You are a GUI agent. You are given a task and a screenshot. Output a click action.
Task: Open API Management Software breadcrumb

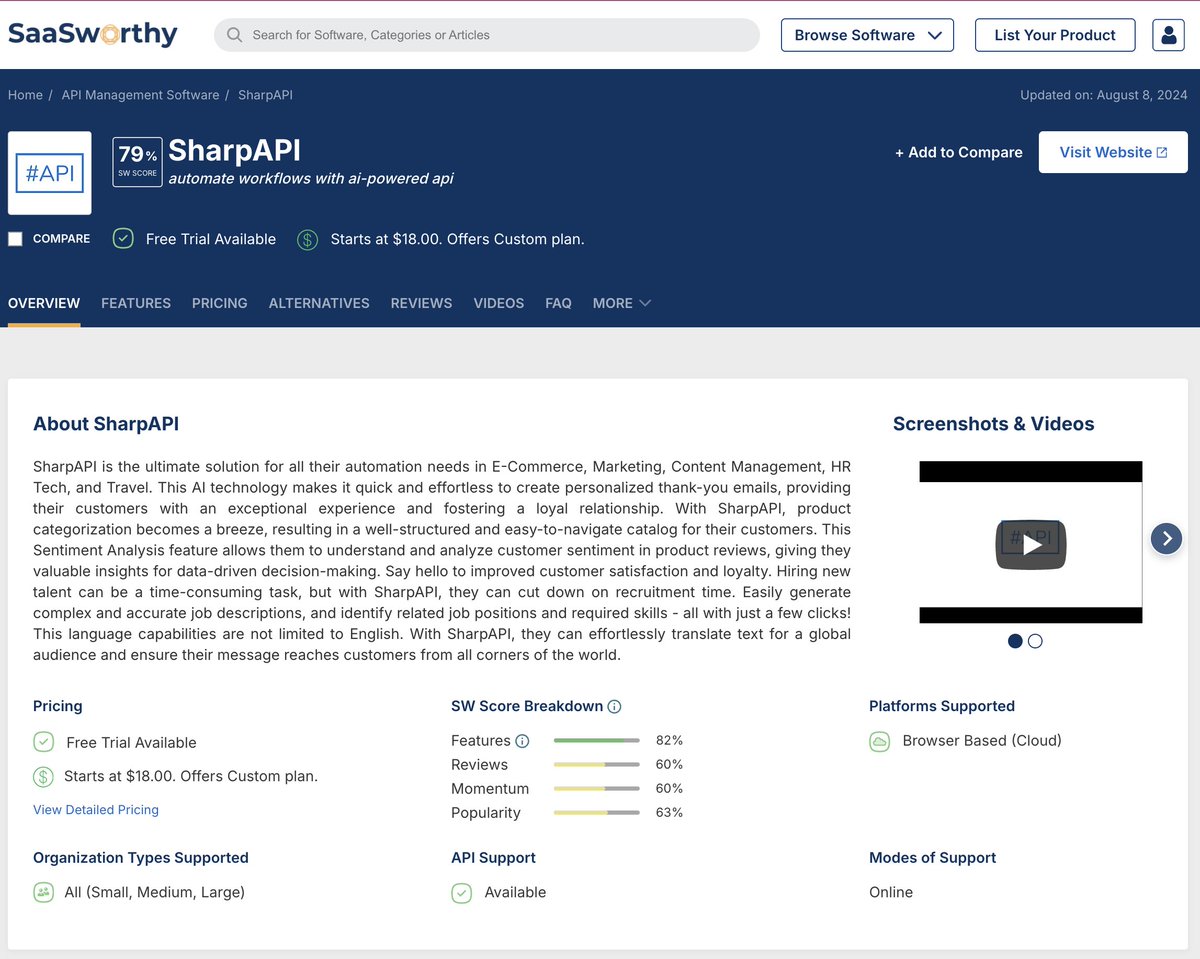tap(140, 95)
